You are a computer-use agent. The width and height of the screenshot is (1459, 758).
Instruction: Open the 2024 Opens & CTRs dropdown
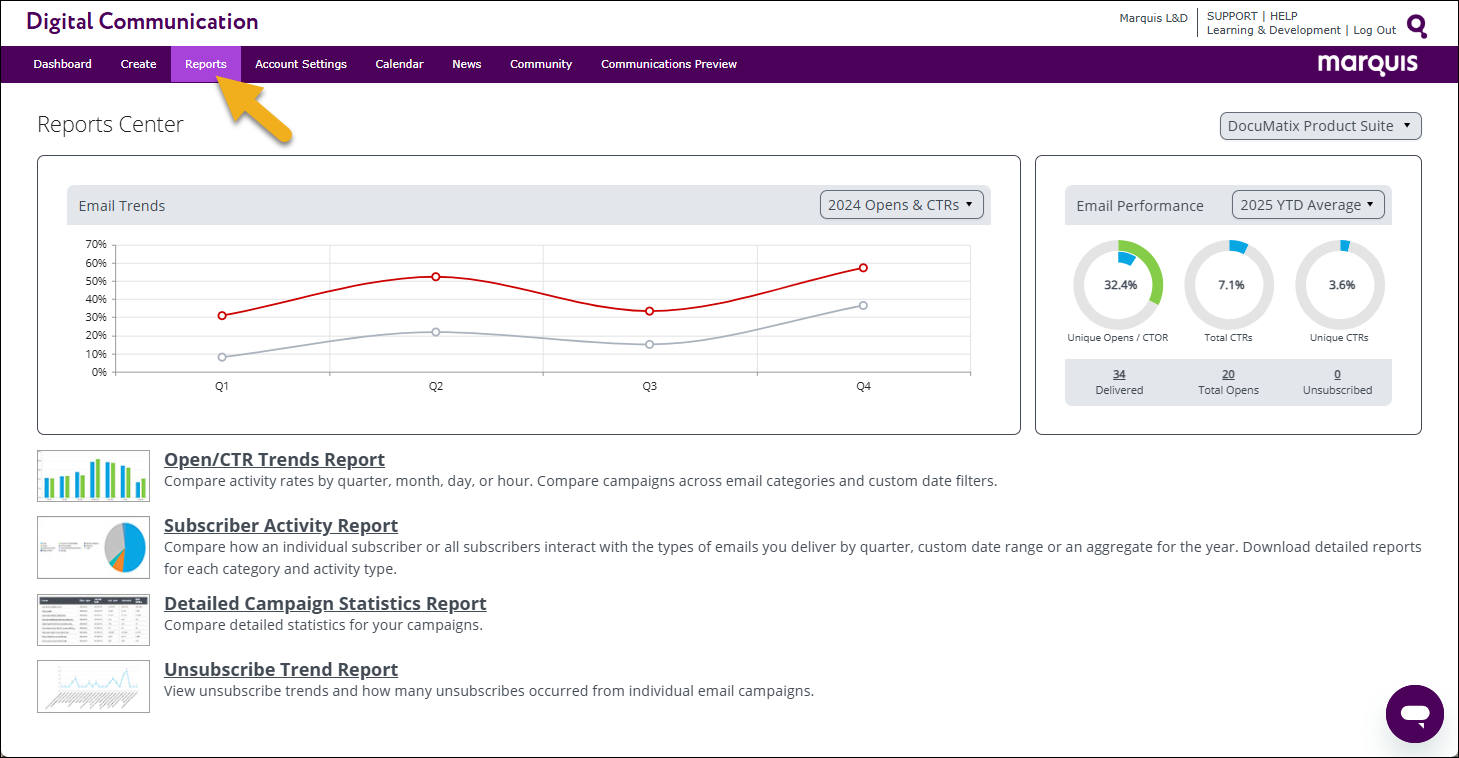point(901,205)
